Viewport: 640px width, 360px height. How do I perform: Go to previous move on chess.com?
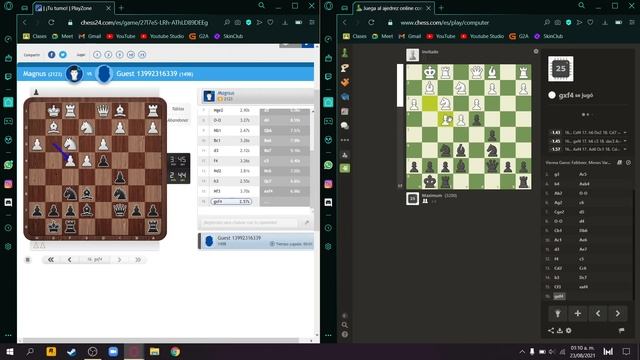[x=598, y=313]
